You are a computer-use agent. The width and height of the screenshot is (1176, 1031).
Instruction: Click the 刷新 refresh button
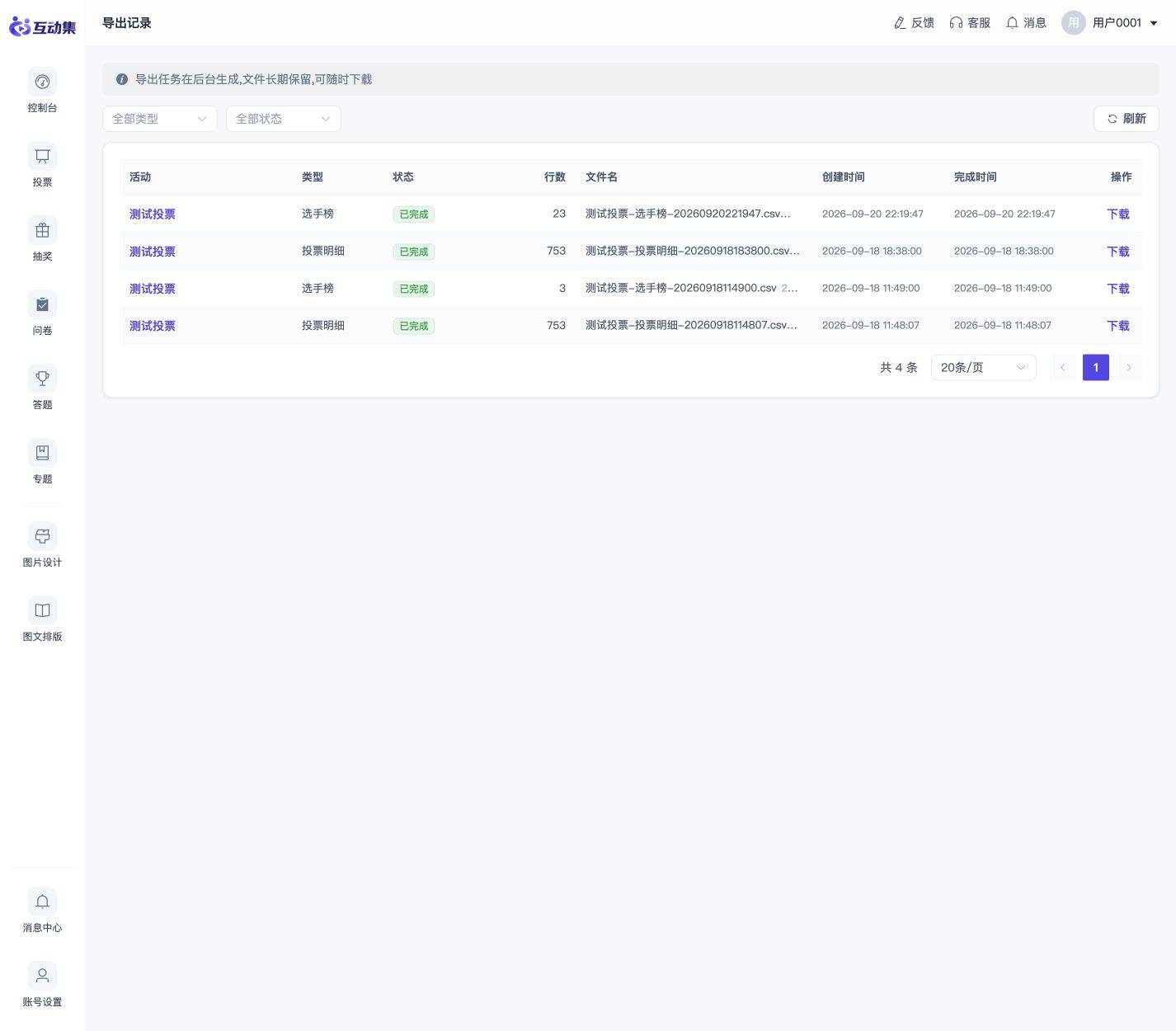1126,119
